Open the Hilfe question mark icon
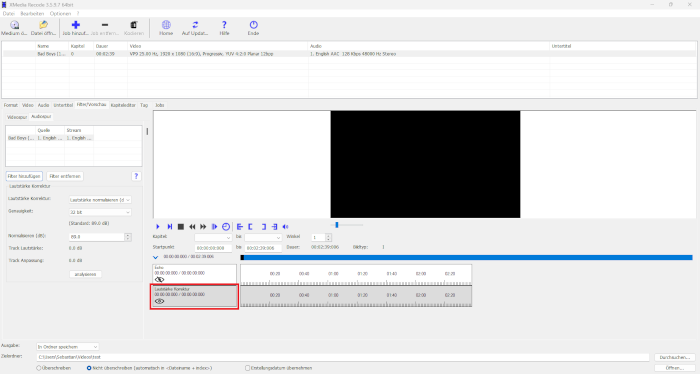This screenshot has height=374, width=700. (x=224, y=25)
